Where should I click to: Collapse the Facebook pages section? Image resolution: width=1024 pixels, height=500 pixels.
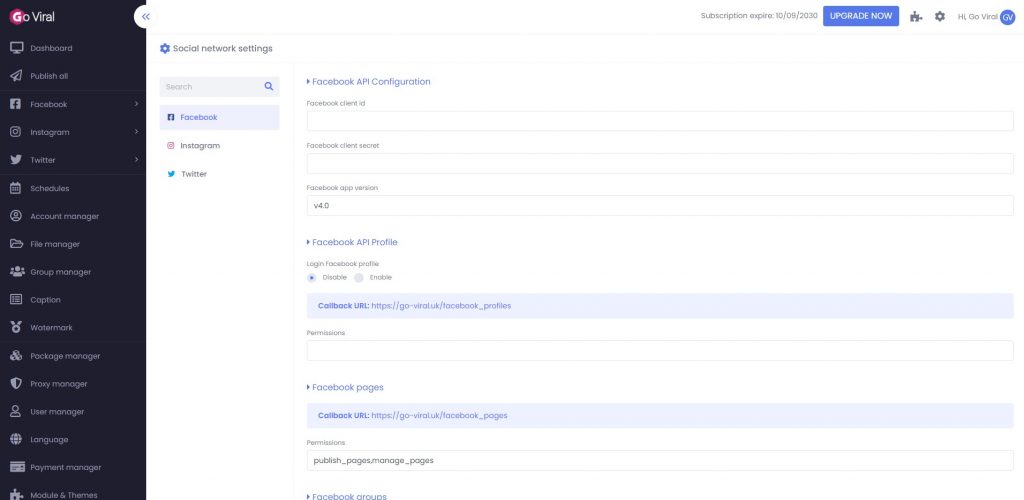345,387
